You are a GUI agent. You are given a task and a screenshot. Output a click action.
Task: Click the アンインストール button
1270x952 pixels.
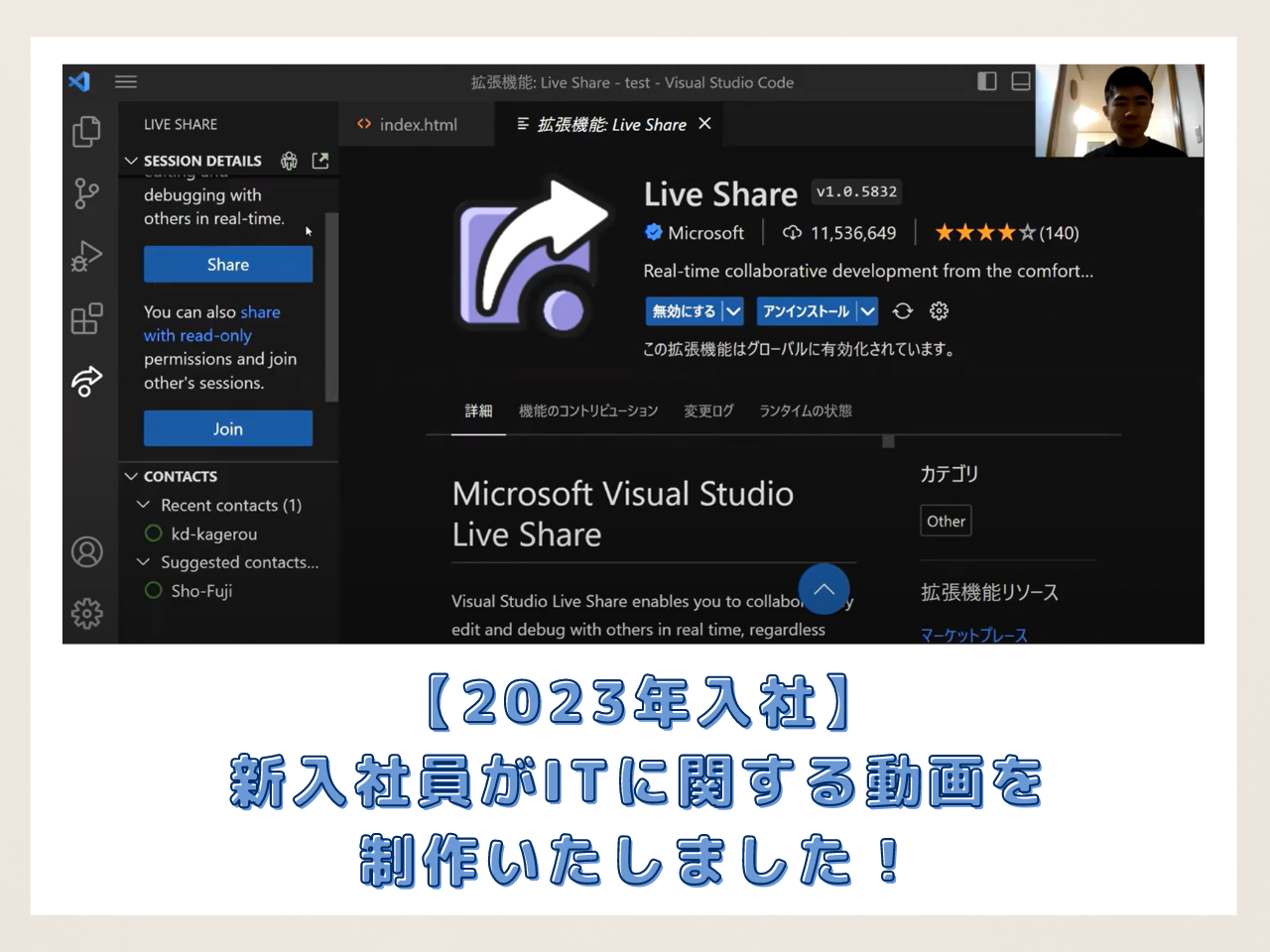(806, 311)
